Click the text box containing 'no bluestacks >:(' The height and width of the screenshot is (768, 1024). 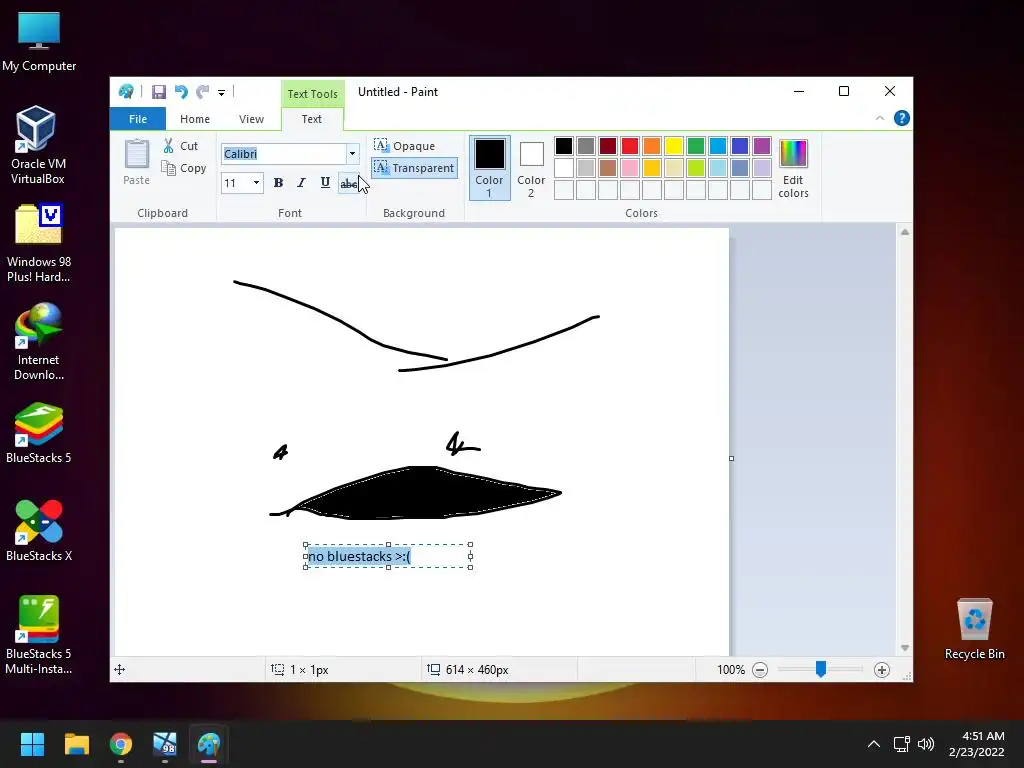(x=388, y=556)
